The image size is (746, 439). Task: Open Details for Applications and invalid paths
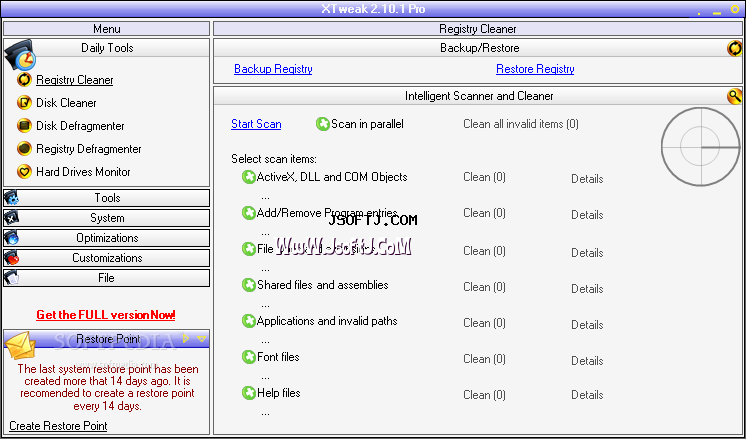point(587,325)
